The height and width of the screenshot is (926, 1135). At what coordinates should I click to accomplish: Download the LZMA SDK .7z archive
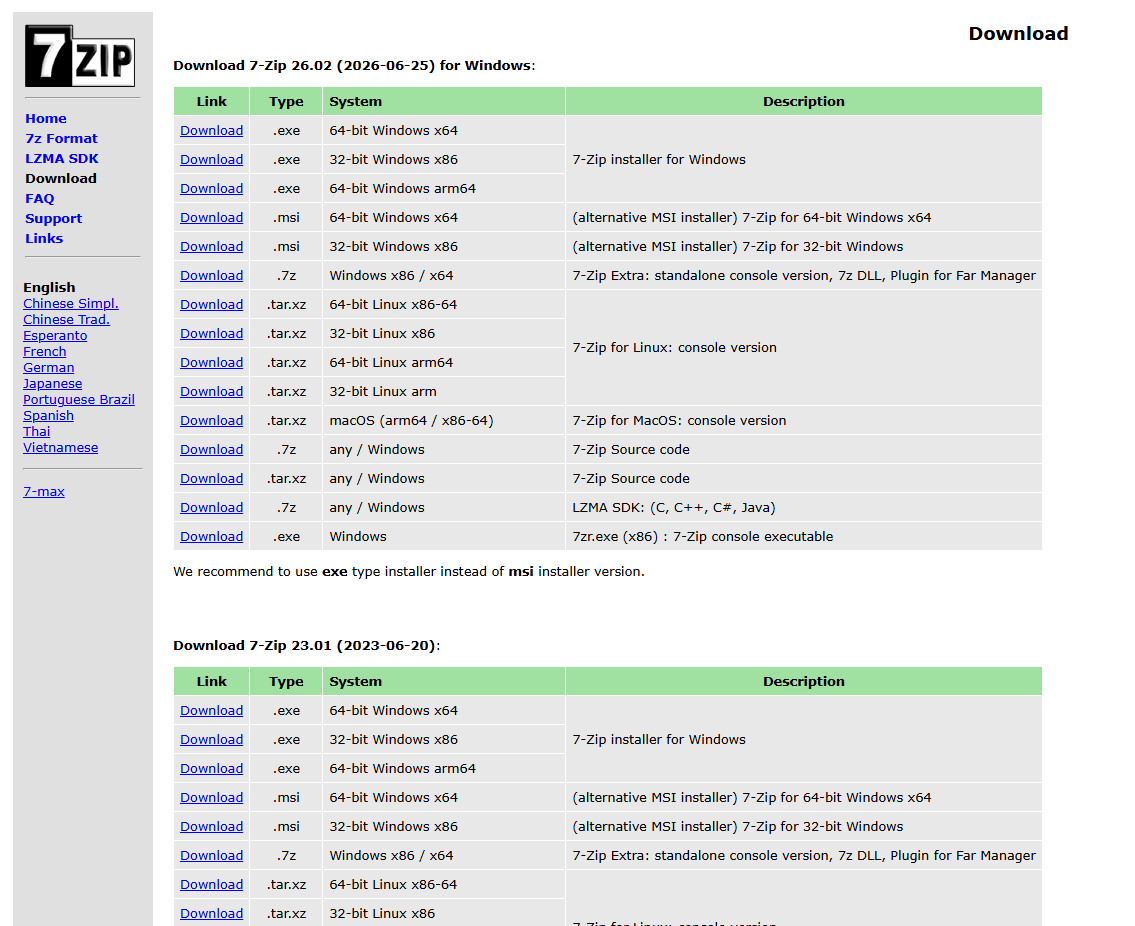[211, 507]
